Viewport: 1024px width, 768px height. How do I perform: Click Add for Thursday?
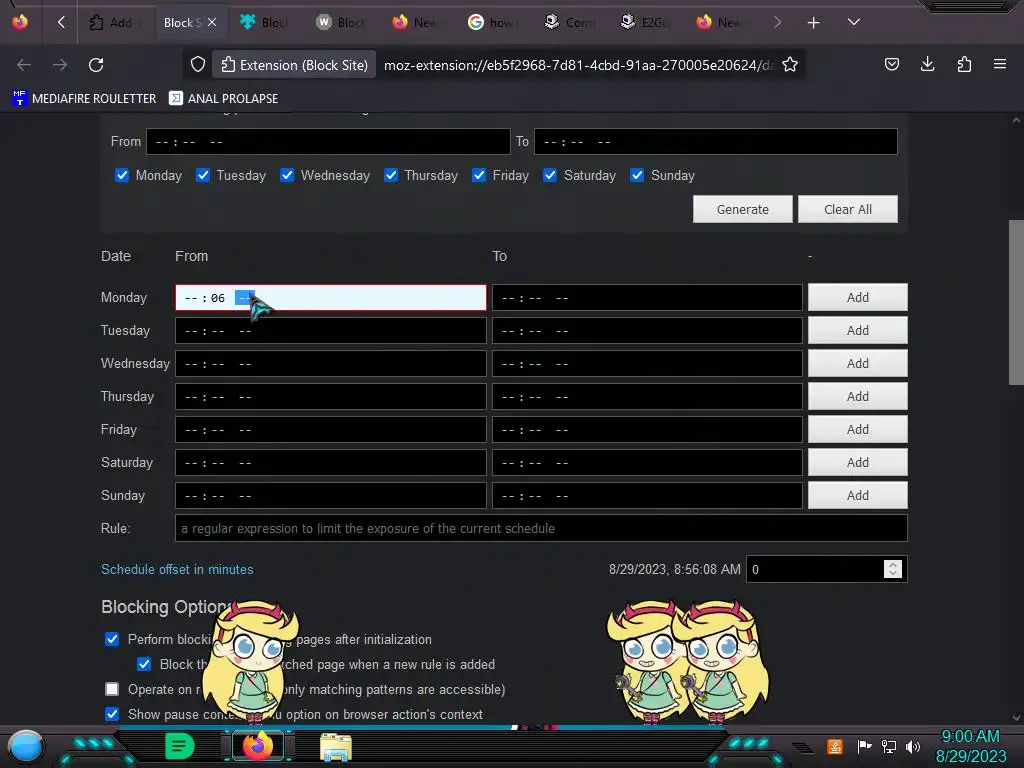(x=857, y=396)
